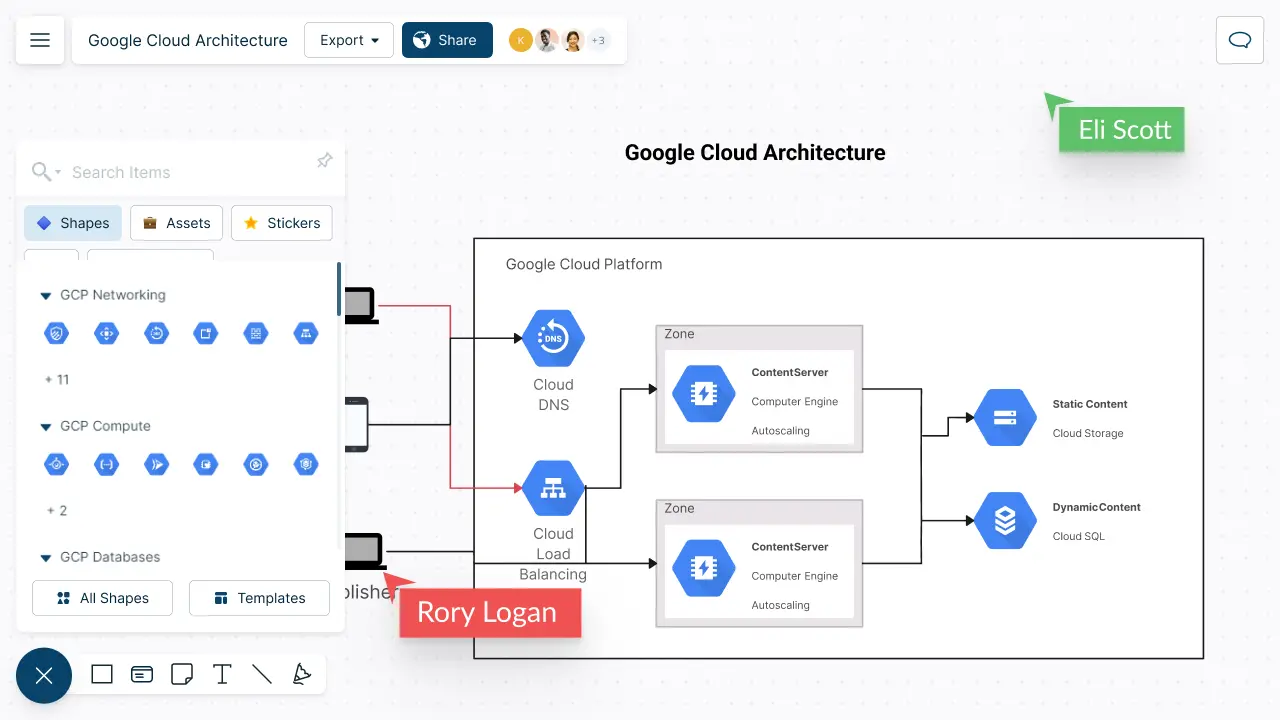This screenshot has height=720, width=1280.
Task: Pick the four-arrows hexagon shape in GCP Networking
Action: pos(107,333)
